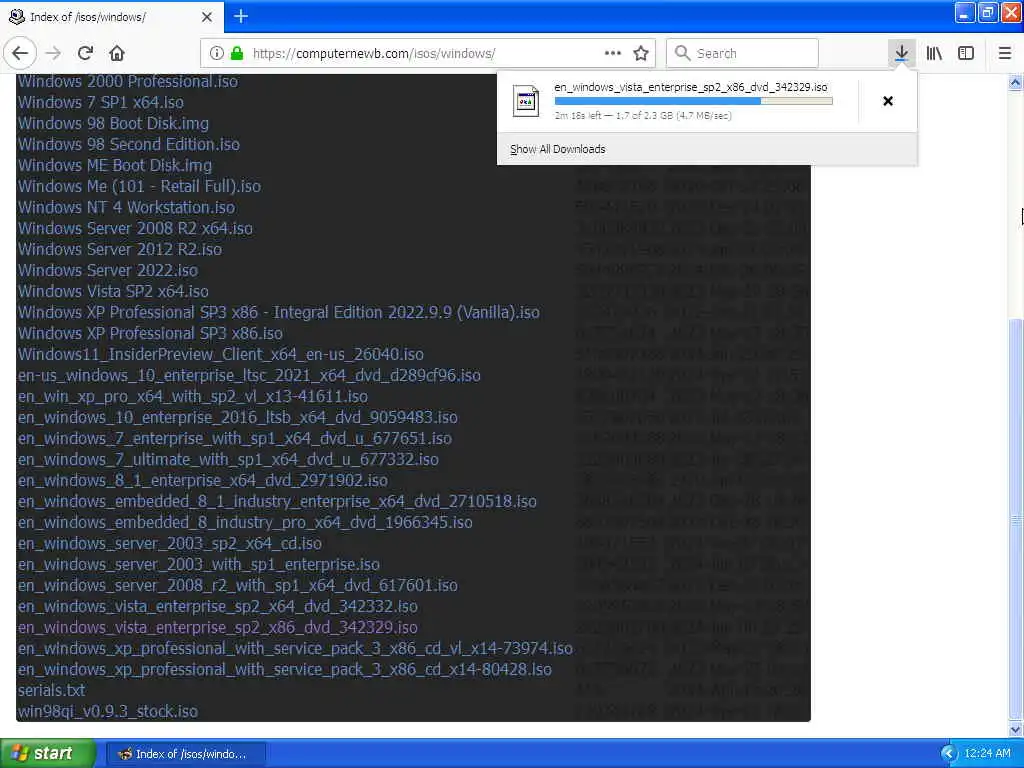Open en_windows_server_2008_r2_with_sp1 ISO link
Viewport: 1024px width, 768px height.
(x=238, y=585)
